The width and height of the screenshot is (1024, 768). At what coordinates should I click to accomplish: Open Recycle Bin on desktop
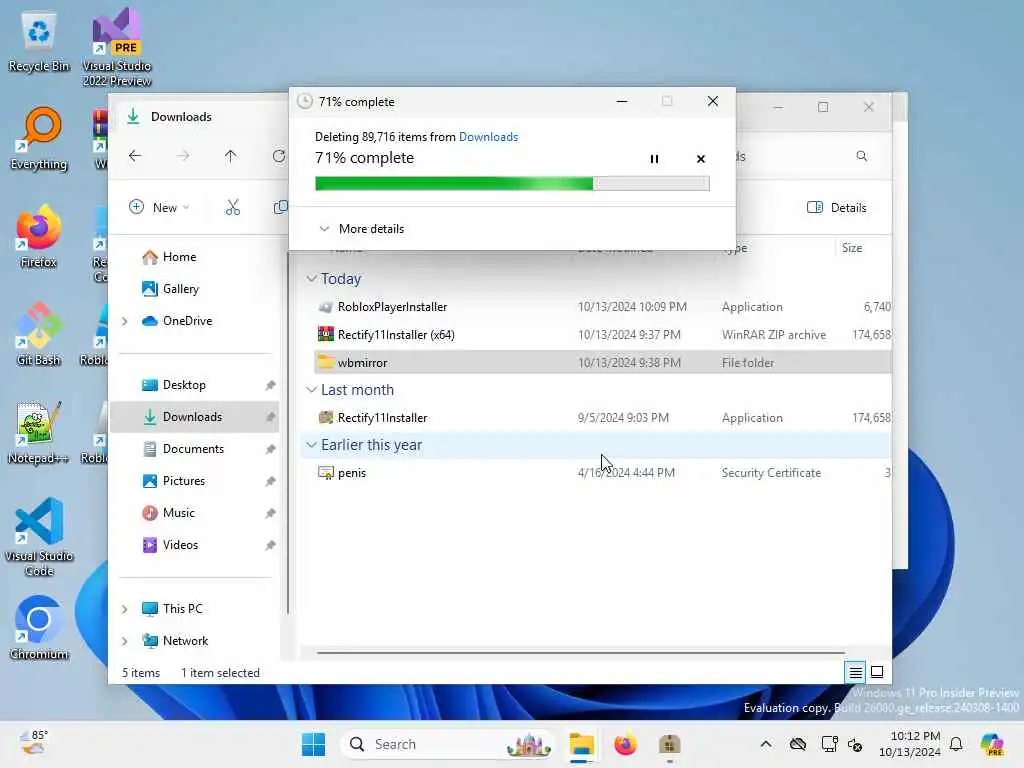39,43
